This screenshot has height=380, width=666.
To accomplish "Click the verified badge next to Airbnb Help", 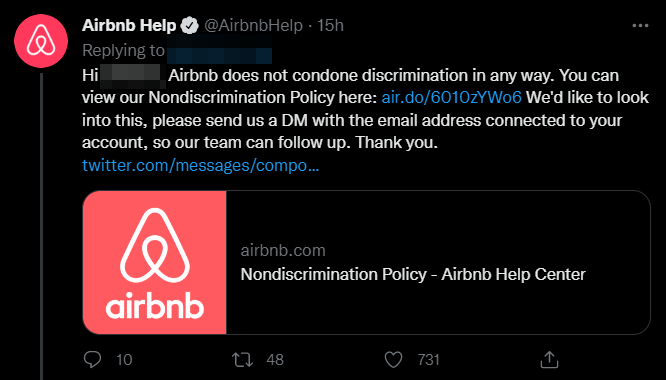I will coord(189,26).
